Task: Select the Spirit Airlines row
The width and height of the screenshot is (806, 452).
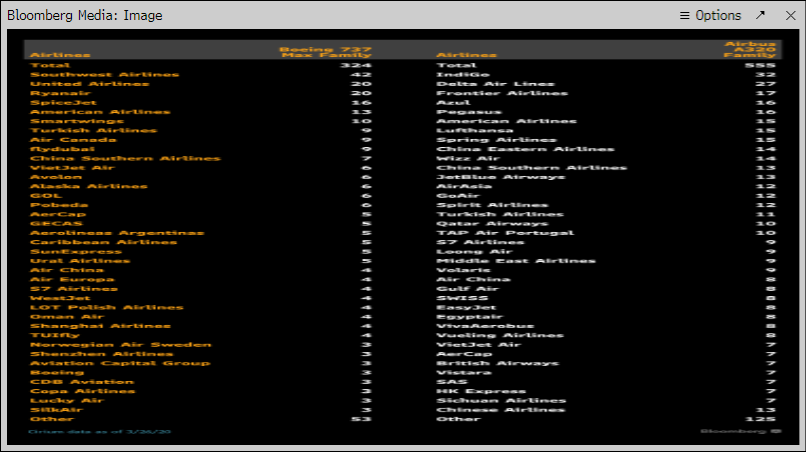Action: pyautogui.click(x=606, y=205)
